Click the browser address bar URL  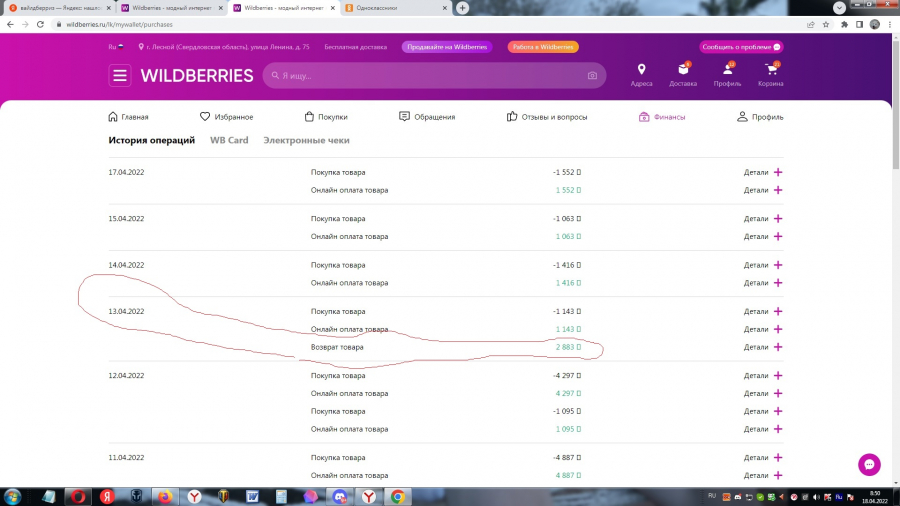(119, 25)
